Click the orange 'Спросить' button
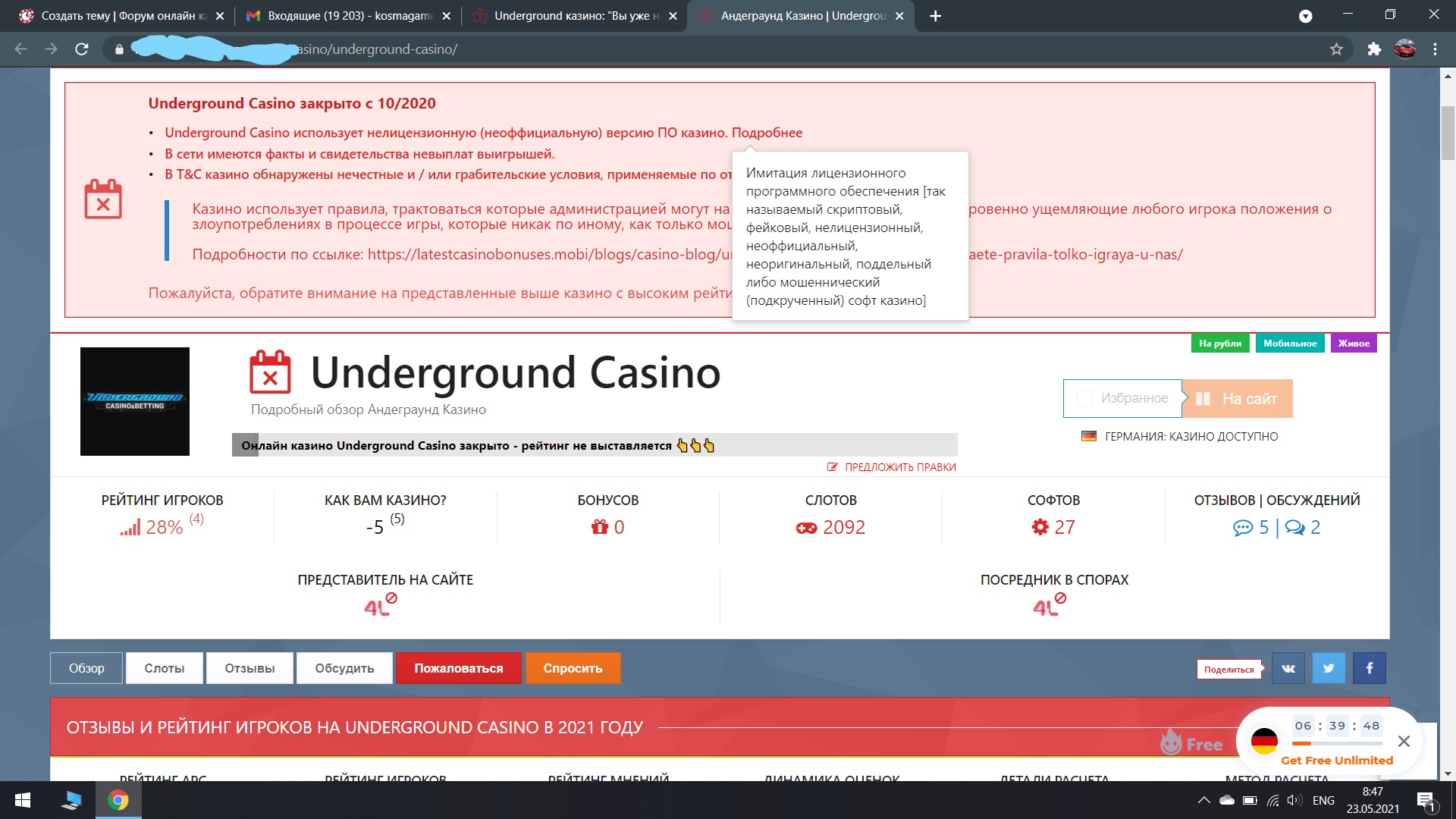Viewport: 1456px width, 819px height. coord(573,668)
